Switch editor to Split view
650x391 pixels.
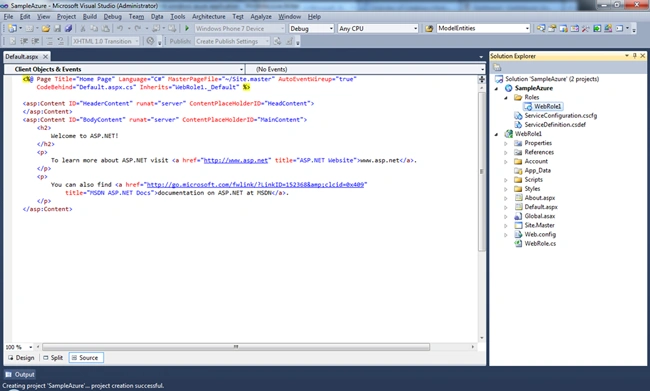click(x=53, y=358)
